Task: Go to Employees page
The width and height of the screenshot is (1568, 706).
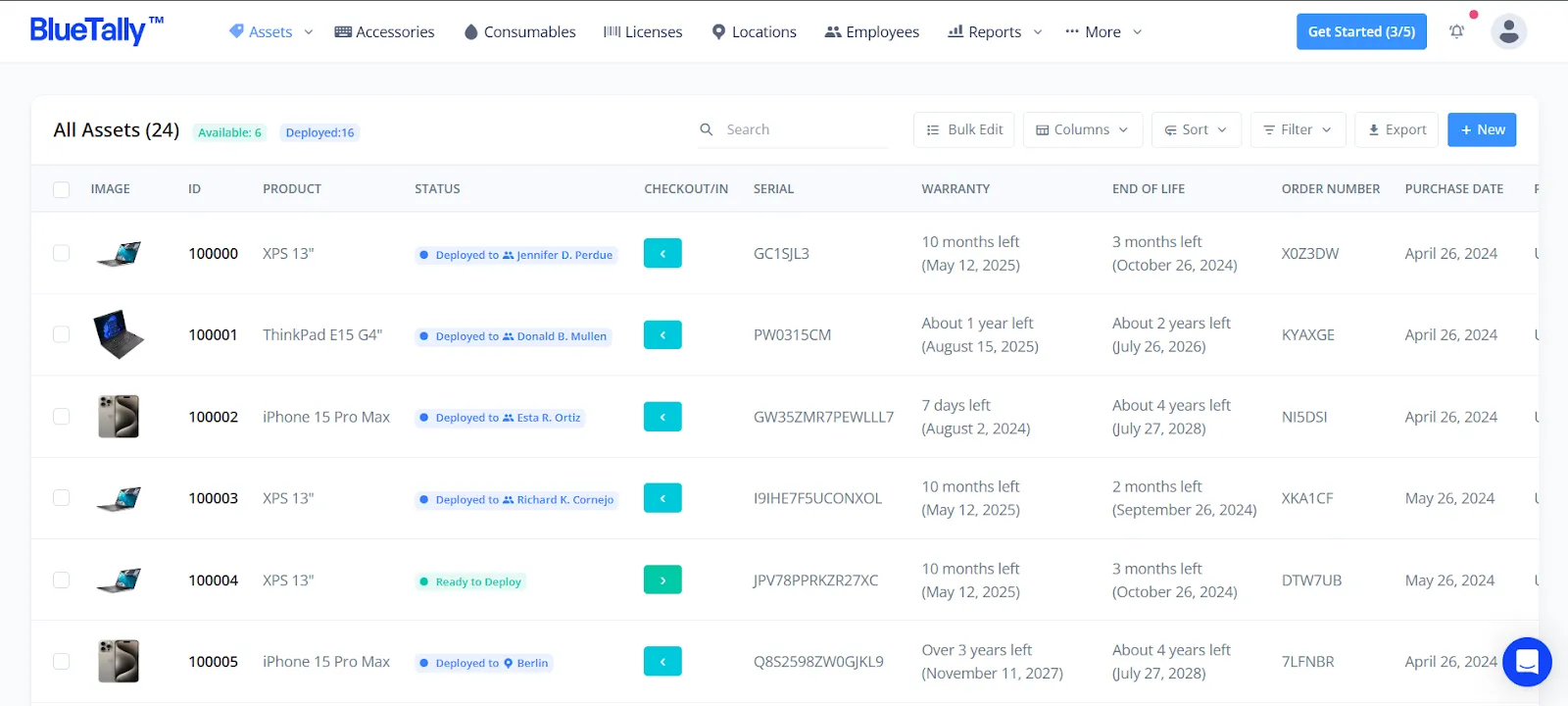Action: pos(872,31)
